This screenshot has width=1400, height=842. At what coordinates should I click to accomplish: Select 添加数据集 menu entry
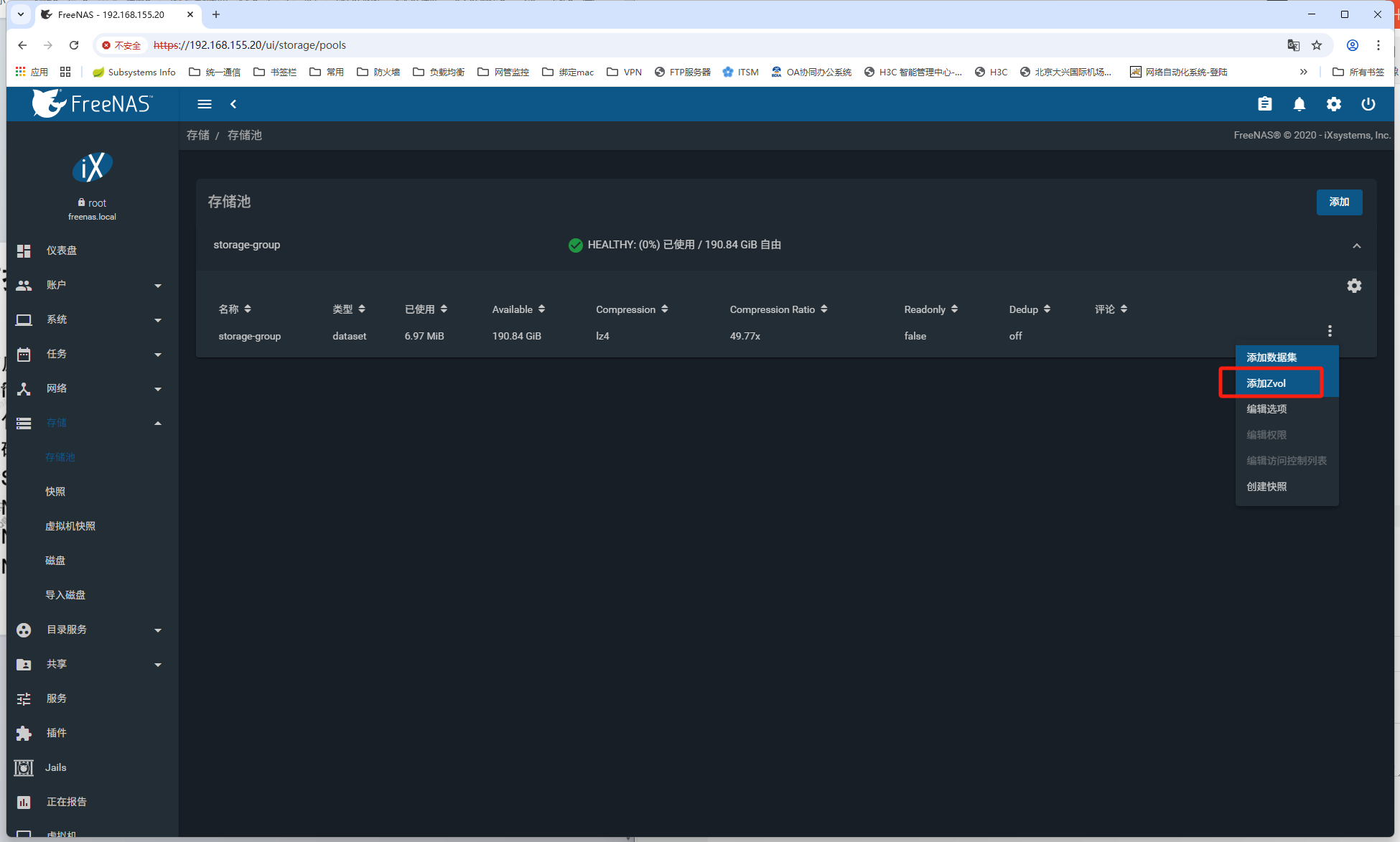pos(1271,357)
